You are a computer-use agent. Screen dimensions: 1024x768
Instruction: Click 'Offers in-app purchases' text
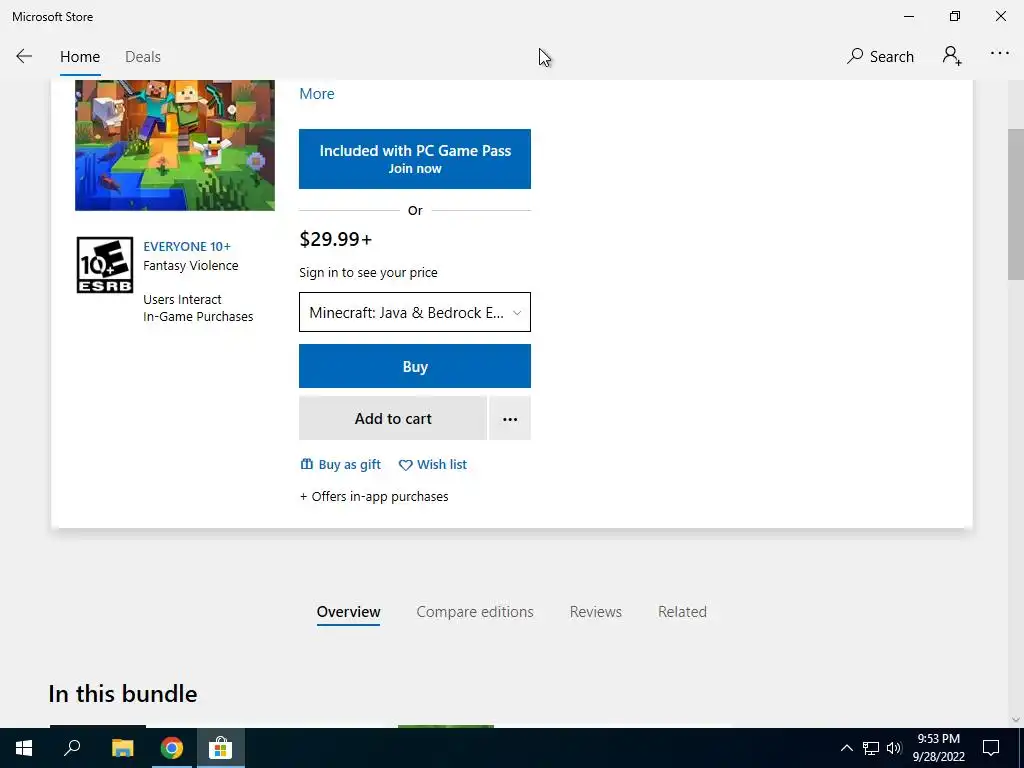pyautogui.click(x=379, y=496)
